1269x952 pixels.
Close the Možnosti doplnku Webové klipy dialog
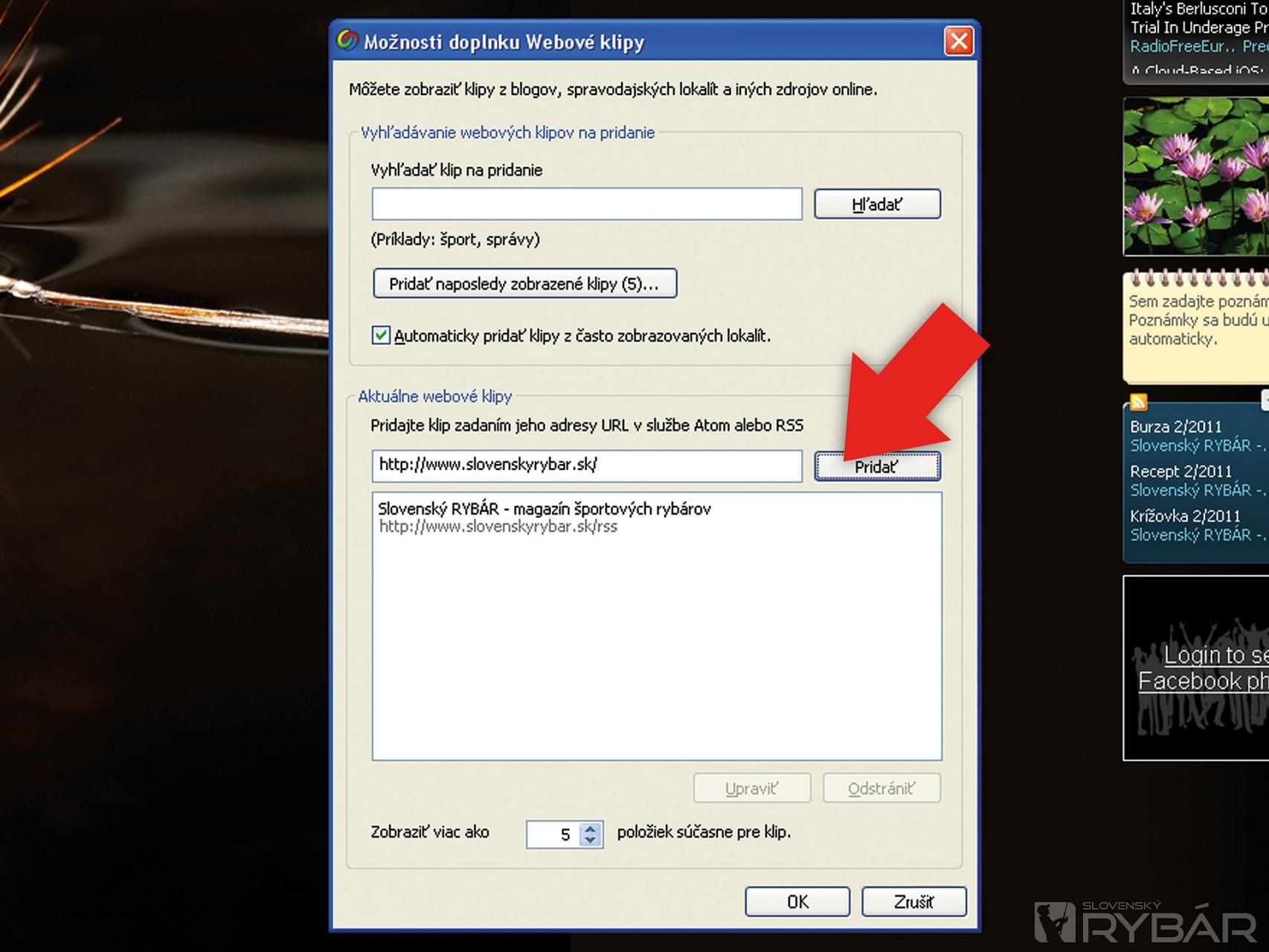tap(958, 41)
